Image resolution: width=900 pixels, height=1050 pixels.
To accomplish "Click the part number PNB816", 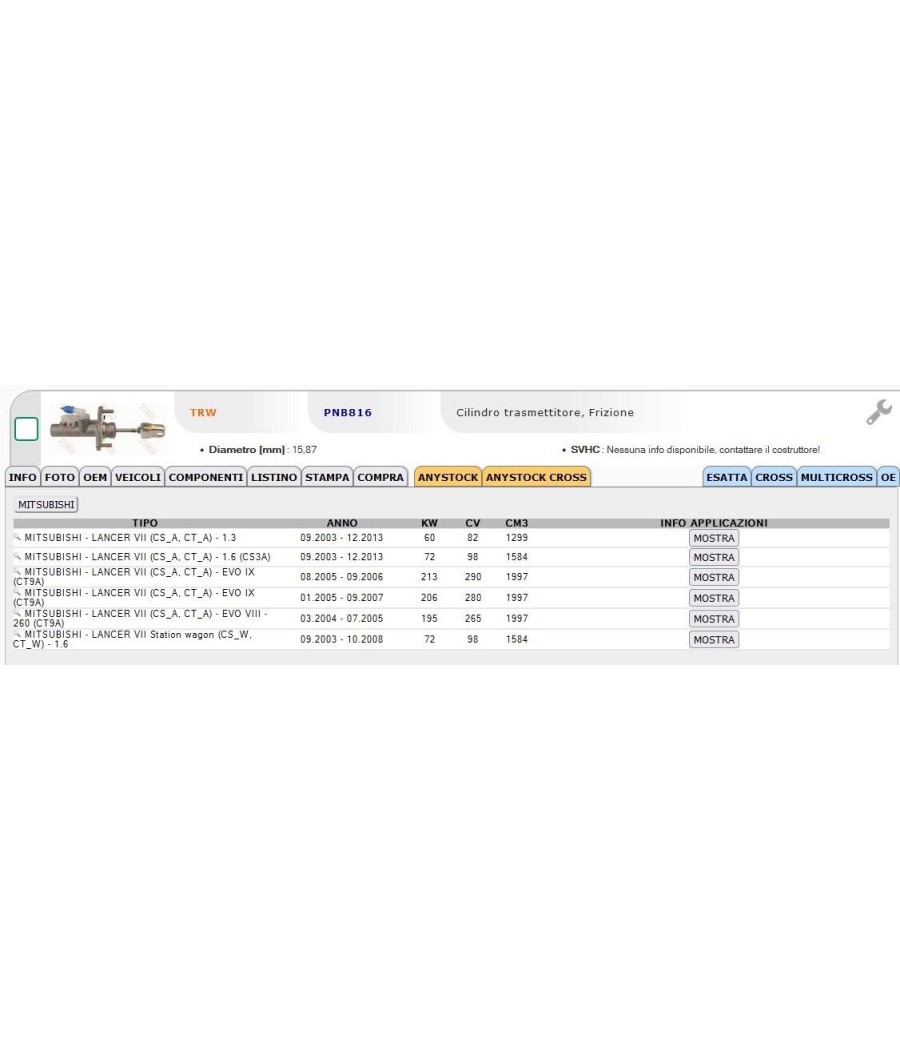I will point(348,412).
